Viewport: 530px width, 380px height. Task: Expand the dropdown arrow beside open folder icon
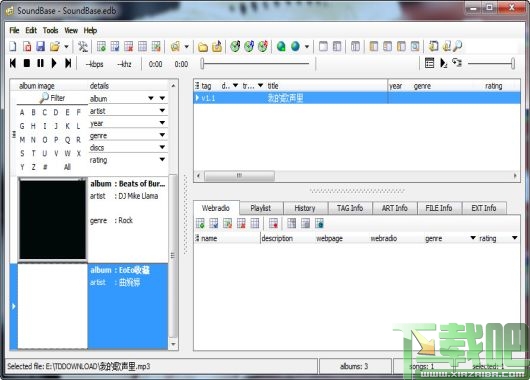click(66, 47)
